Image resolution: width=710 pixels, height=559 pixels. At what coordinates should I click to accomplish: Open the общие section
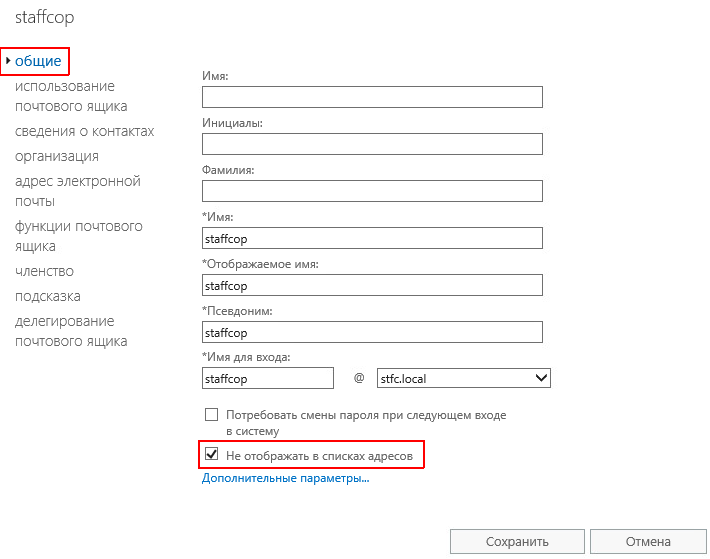[x=38, y=61]
